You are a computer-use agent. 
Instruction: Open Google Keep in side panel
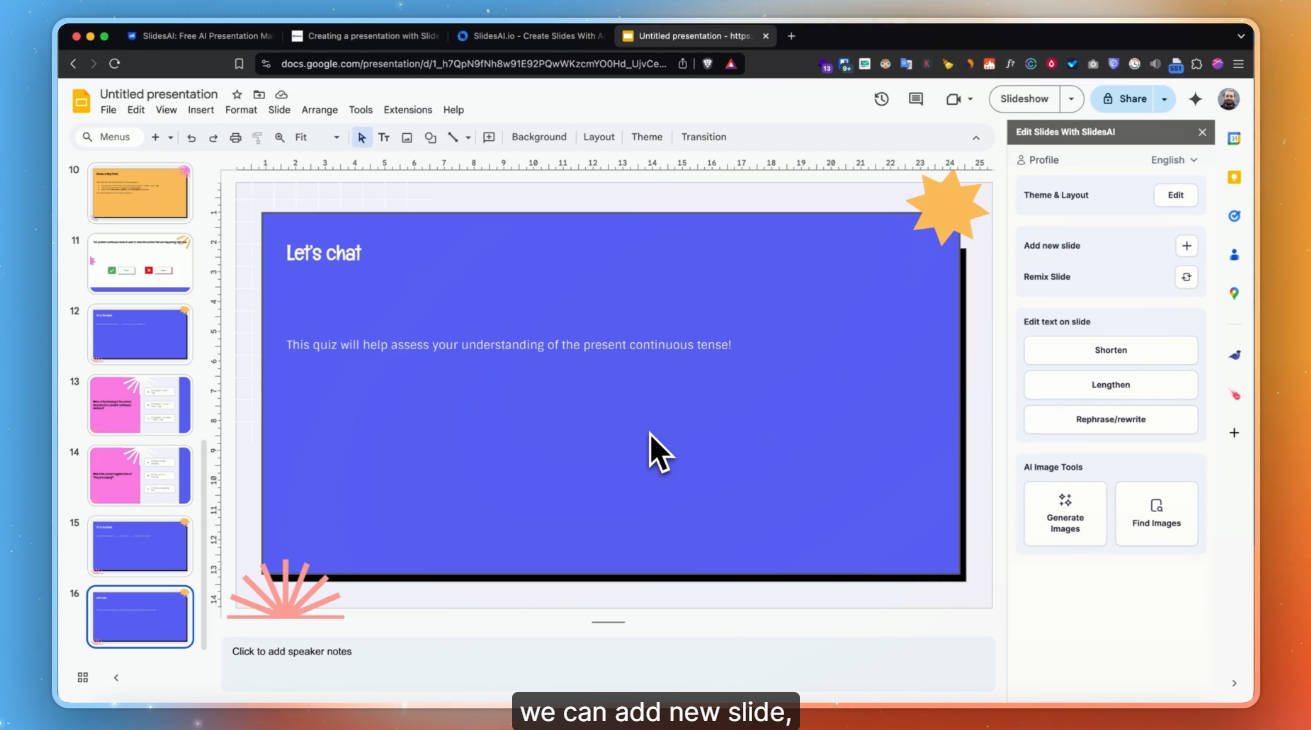click(1234, 177)
